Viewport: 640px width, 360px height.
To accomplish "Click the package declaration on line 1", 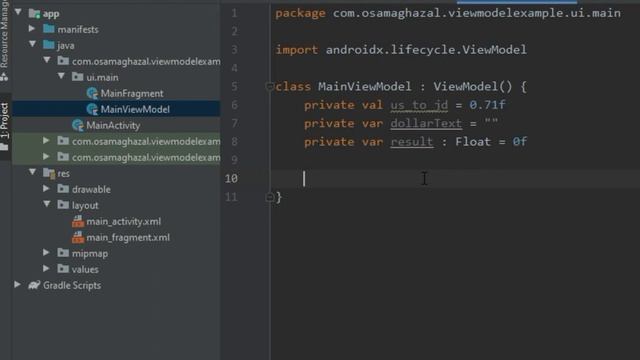I will tap(448, 13).
